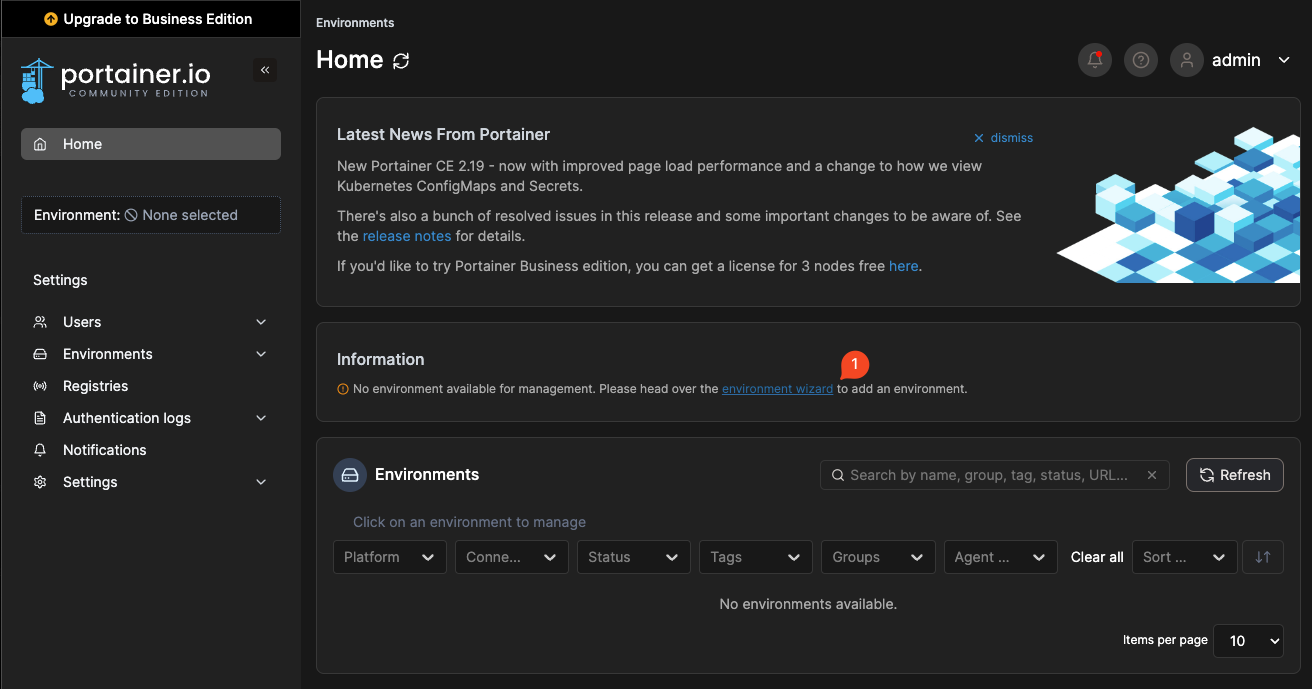Go to Home in sidebar
1312x689 pixels.
pyautogui.click(x=151, y=144)
